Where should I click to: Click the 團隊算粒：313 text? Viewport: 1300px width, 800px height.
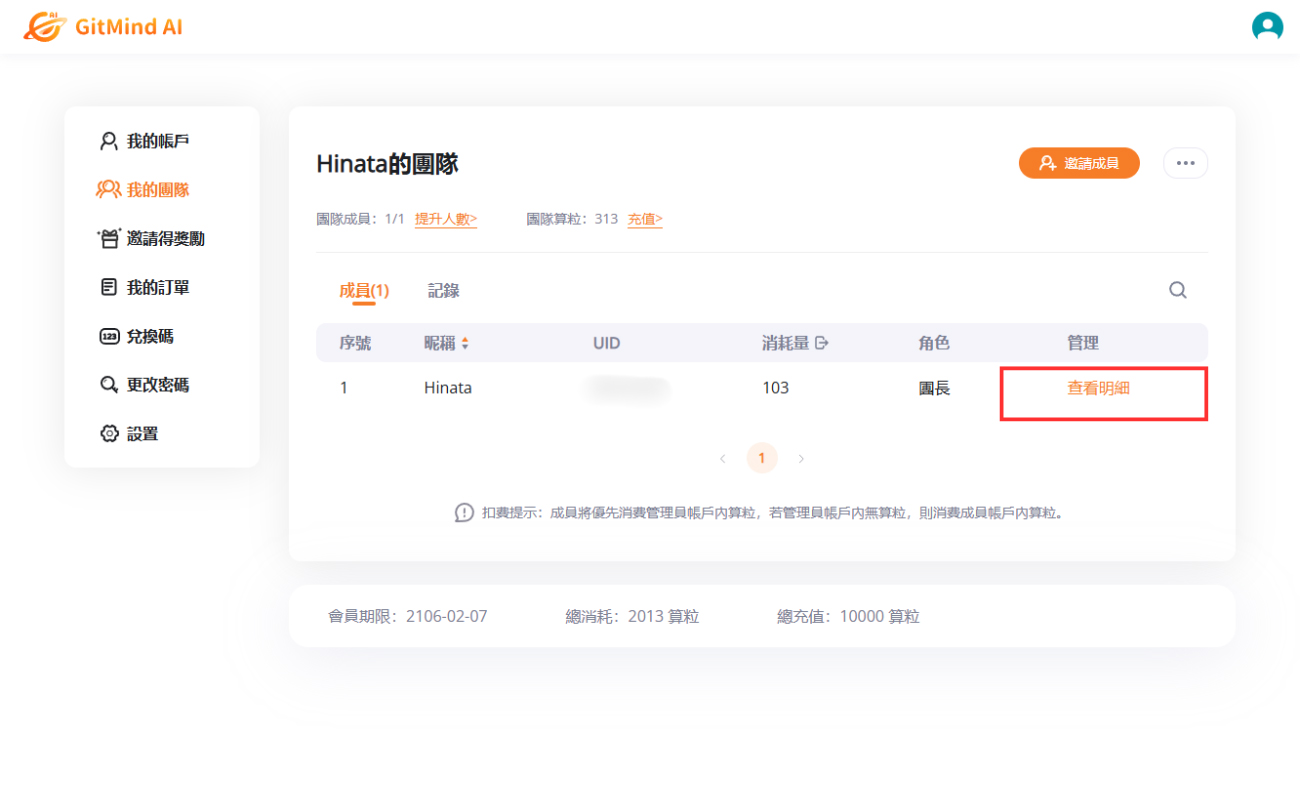click(572, 219)
